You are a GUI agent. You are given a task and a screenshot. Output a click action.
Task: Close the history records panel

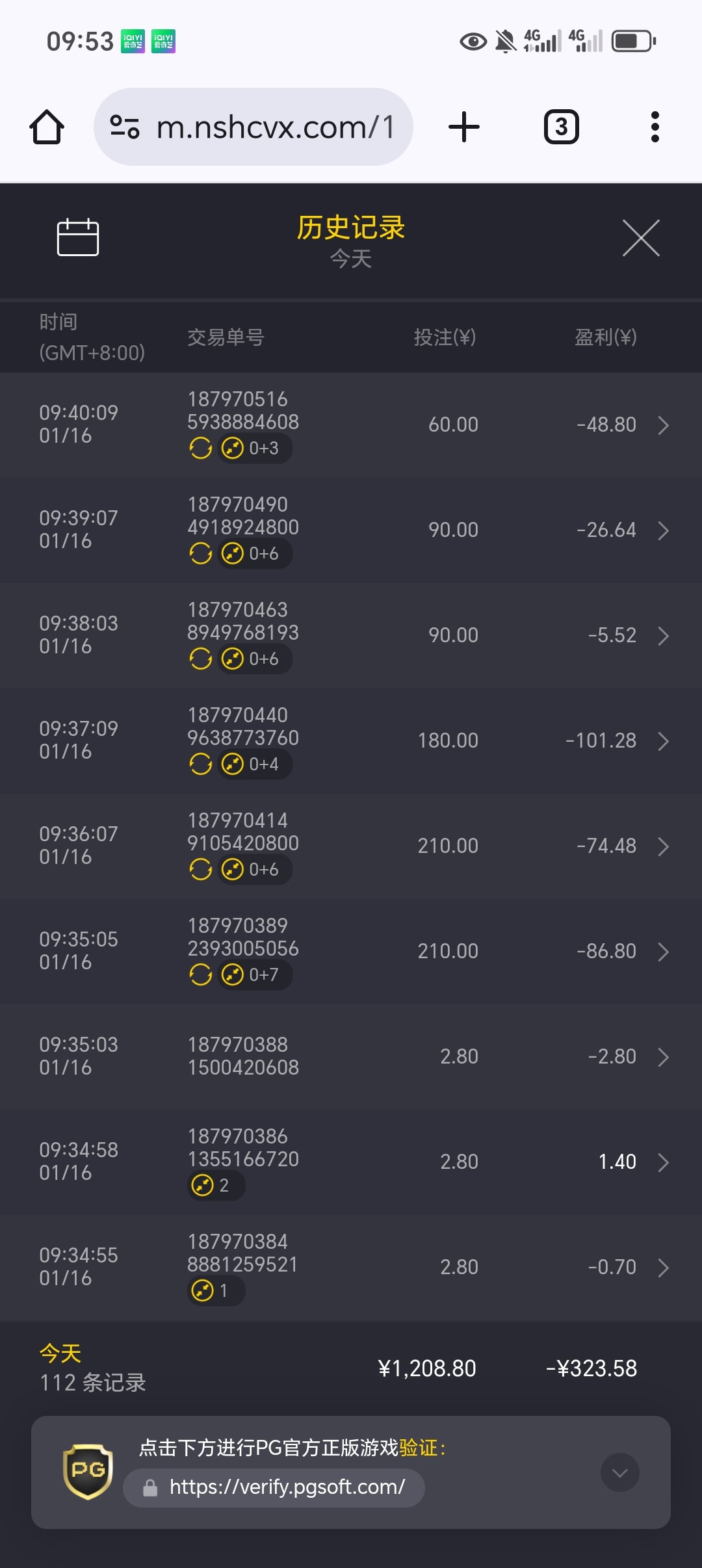[641, 238]
